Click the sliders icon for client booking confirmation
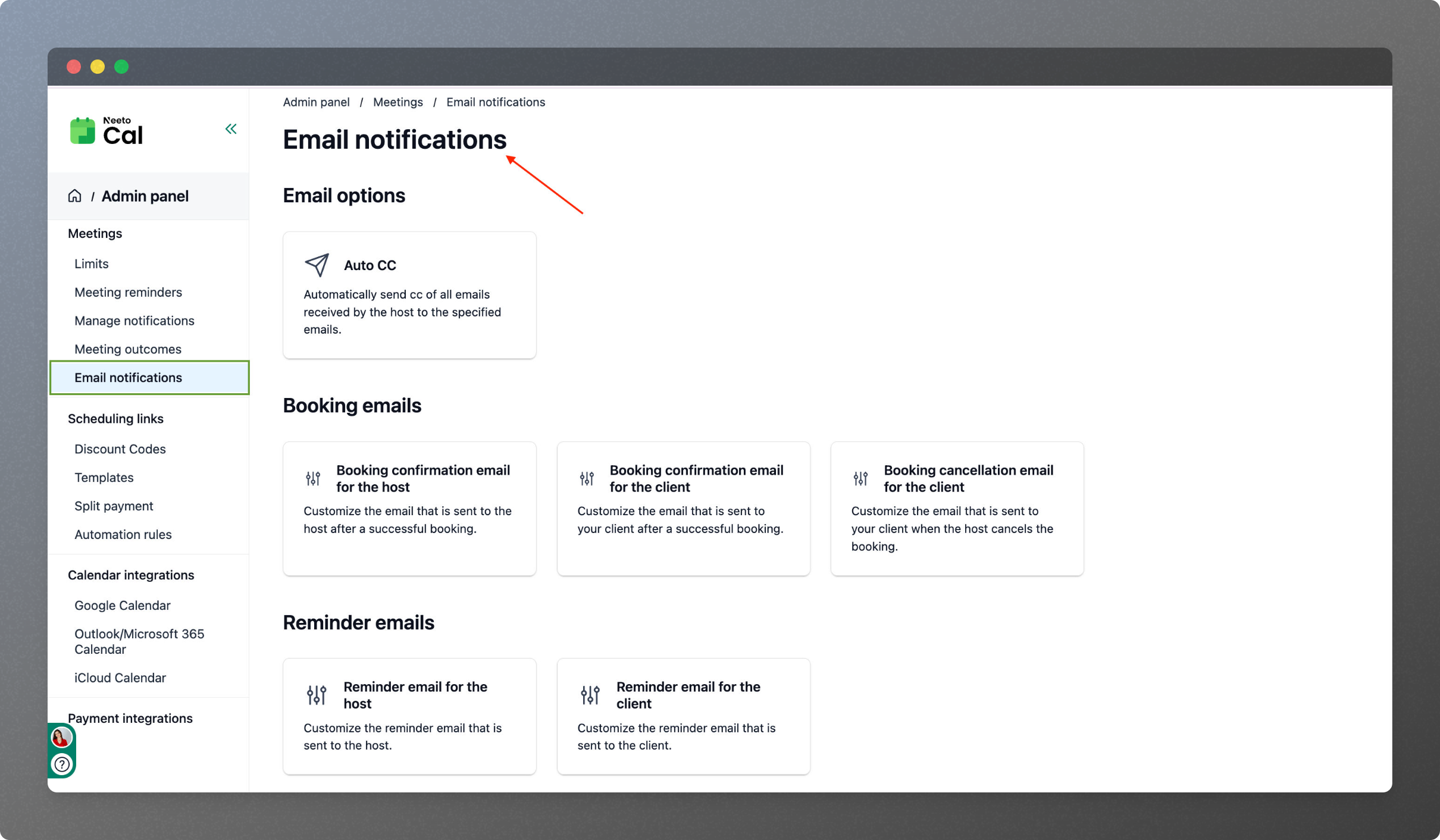Viewport: 1440px width, 840px height. [587, 478]
